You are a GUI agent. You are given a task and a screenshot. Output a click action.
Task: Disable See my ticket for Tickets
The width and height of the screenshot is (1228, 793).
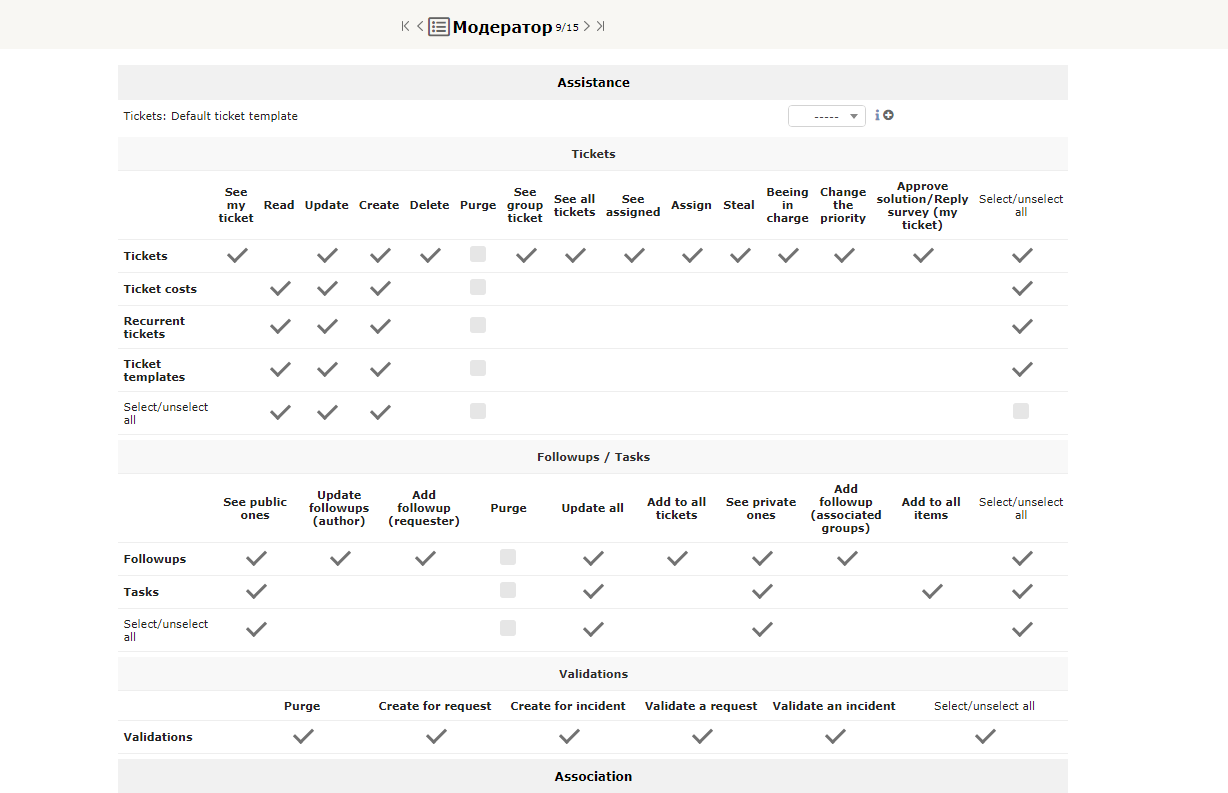coord(236,254)
